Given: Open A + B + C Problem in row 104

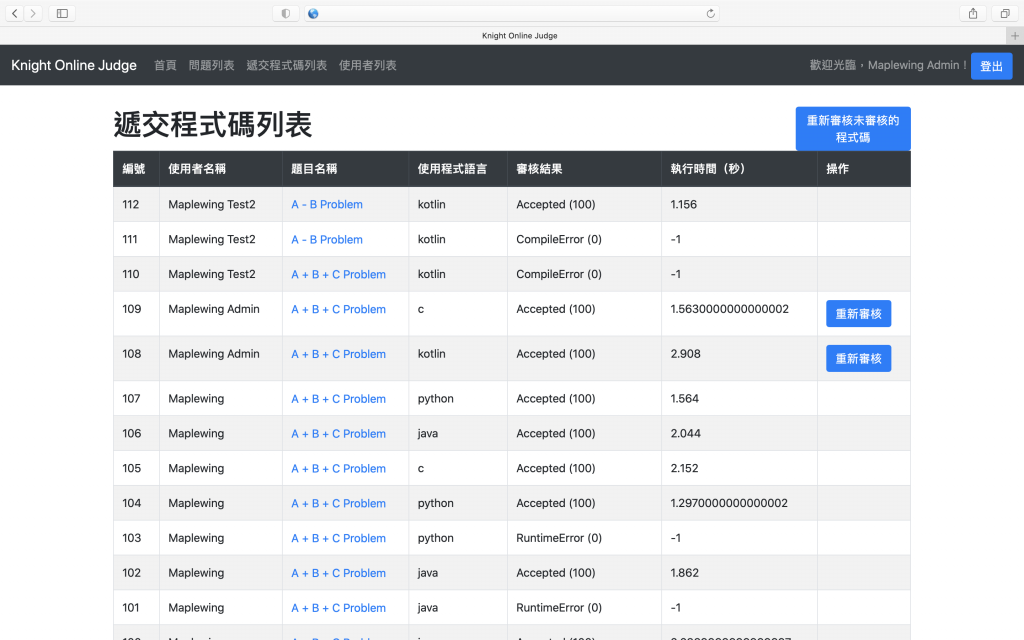Looking at the screenshot, I should pyautogui.click(x=338, y=504).
